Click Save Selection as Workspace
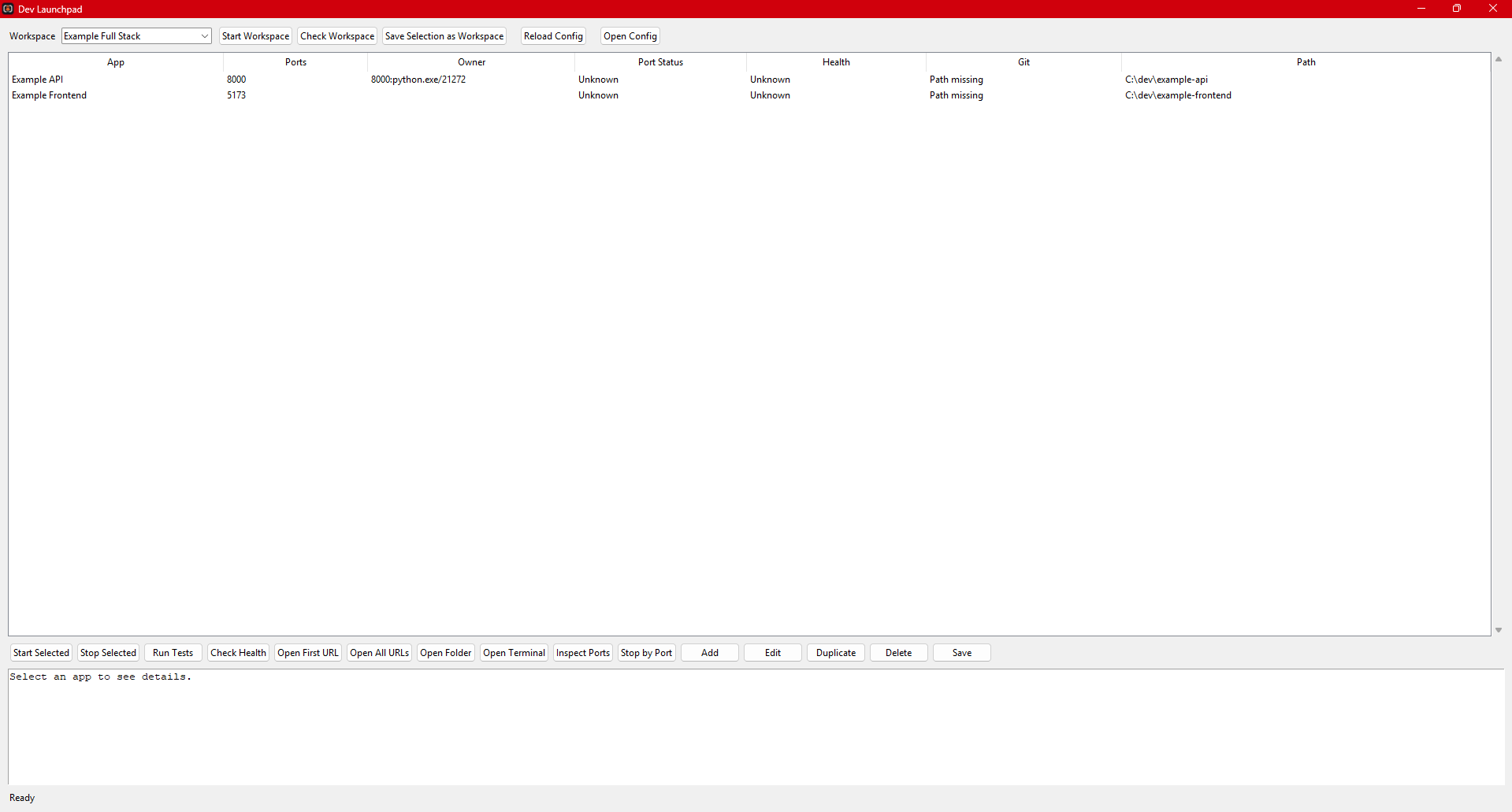This screenshot has width=1512, height=812. tap(444, 36)
